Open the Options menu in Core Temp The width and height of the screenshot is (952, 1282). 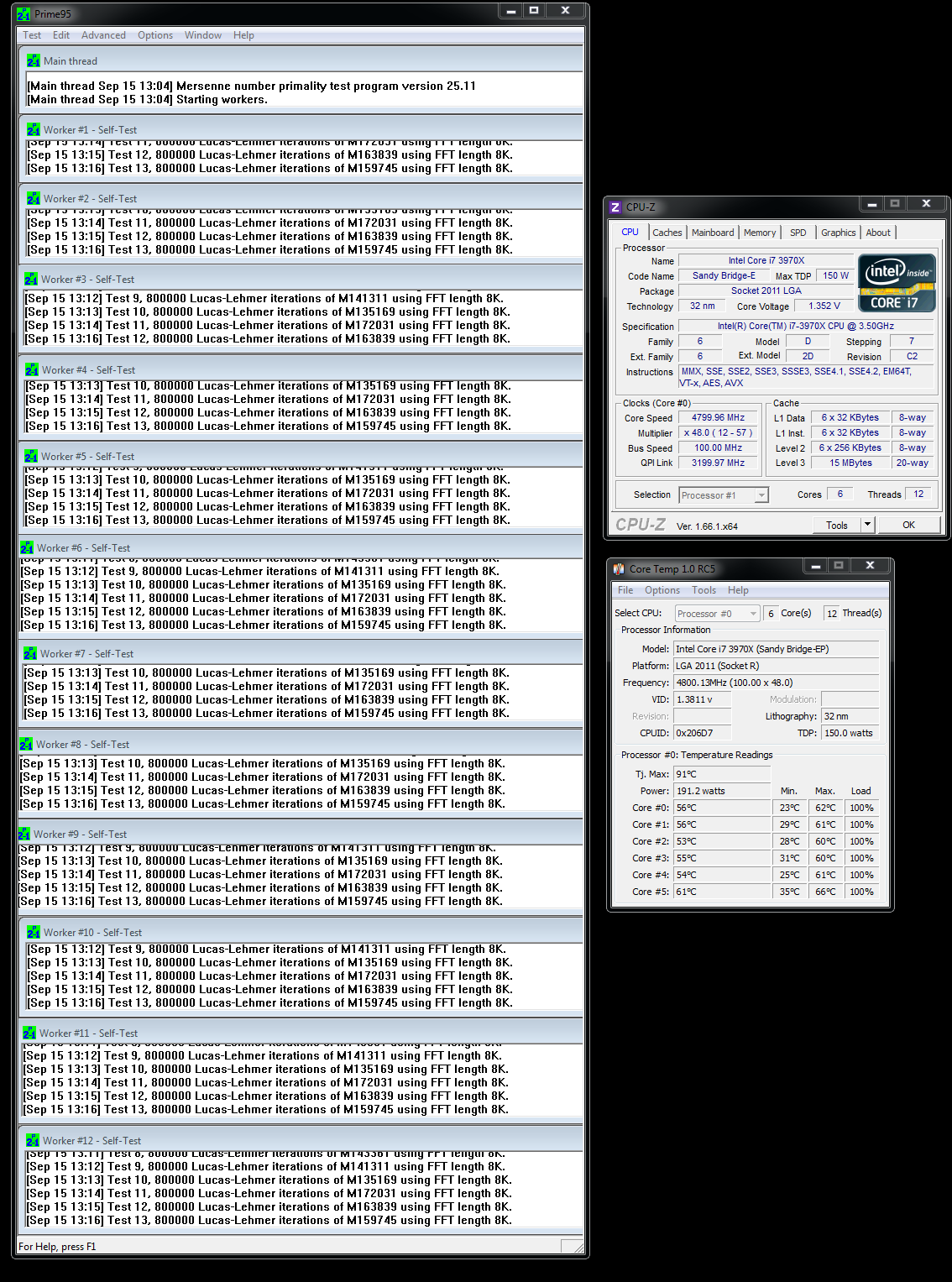pyautogui.click(x=662, y=590)
